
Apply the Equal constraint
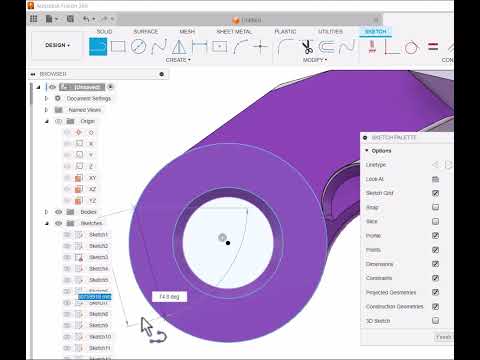click(x=433, y=46)
